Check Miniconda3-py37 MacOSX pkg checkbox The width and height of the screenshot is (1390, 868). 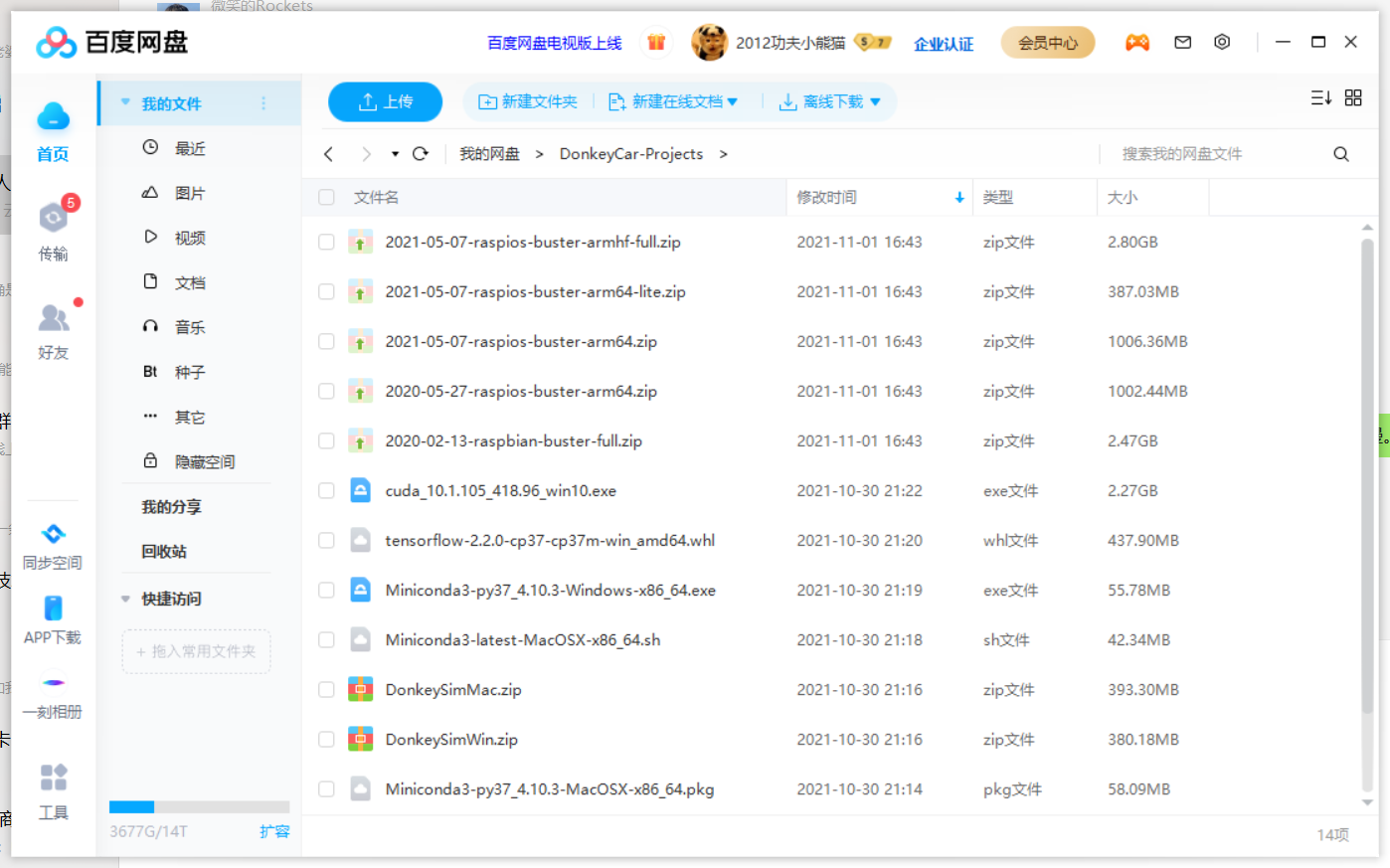pyautogui.click(x=326, y=788)
